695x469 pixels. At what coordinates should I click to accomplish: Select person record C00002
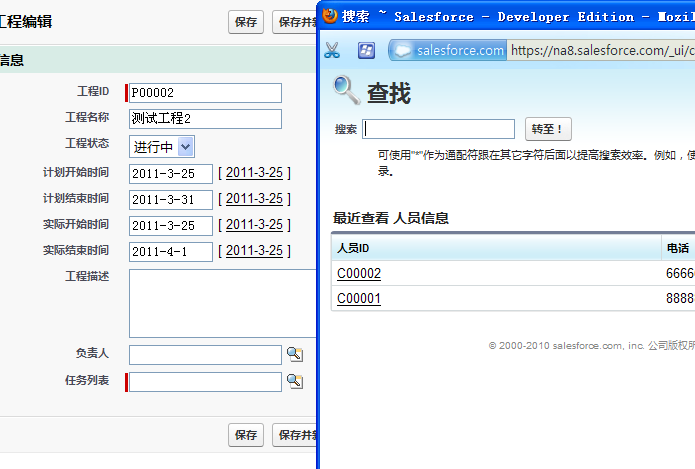click(359, 274)
